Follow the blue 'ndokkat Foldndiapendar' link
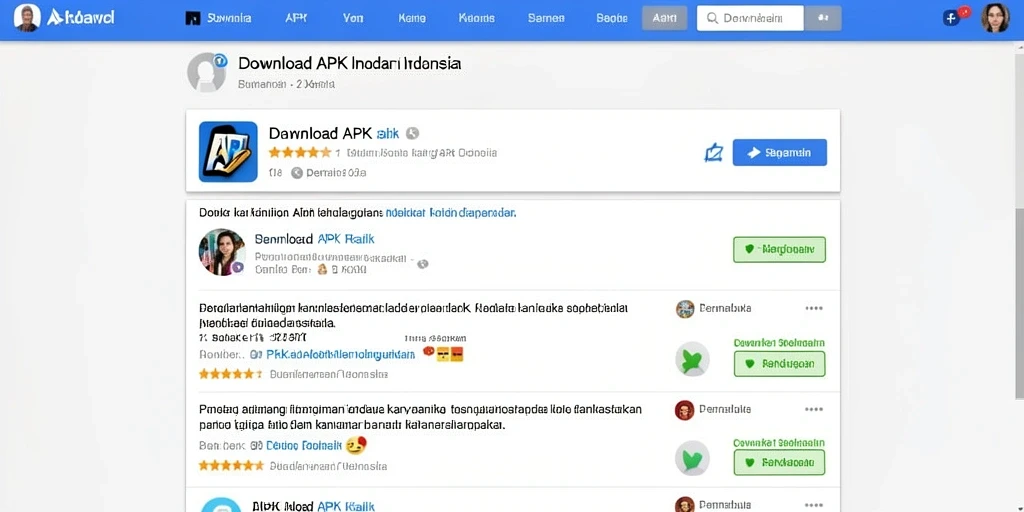1024x512 pixels. point(451,213)
